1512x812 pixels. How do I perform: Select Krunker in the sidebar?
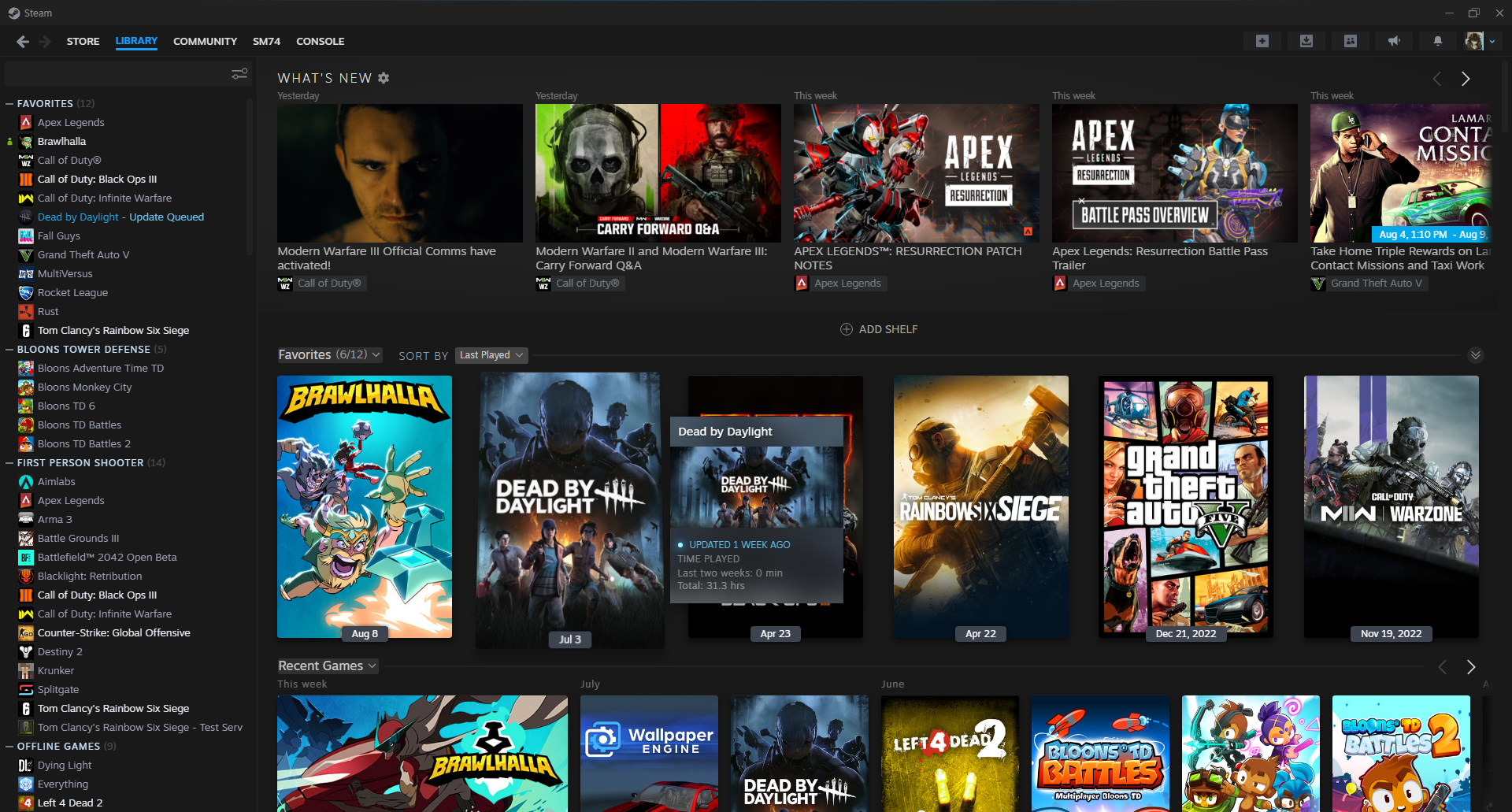point(55,670)
